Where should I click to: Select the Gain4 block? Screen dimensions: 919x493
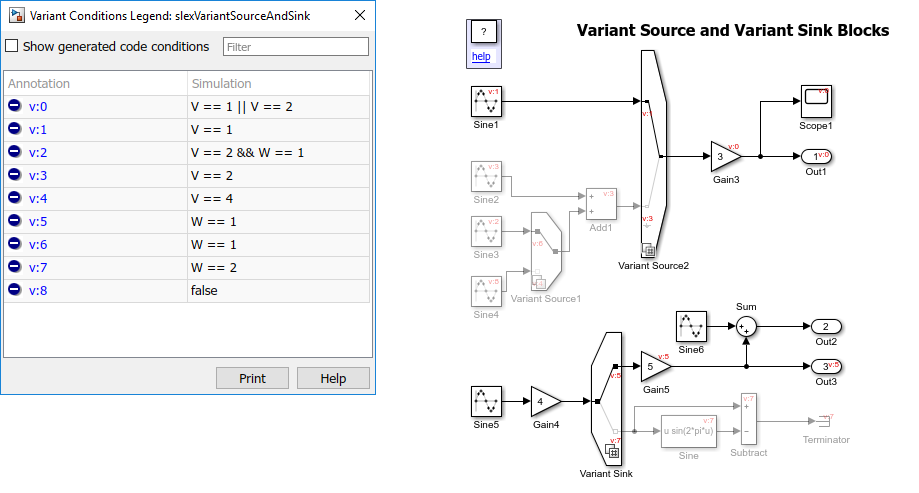pos(546,402)
